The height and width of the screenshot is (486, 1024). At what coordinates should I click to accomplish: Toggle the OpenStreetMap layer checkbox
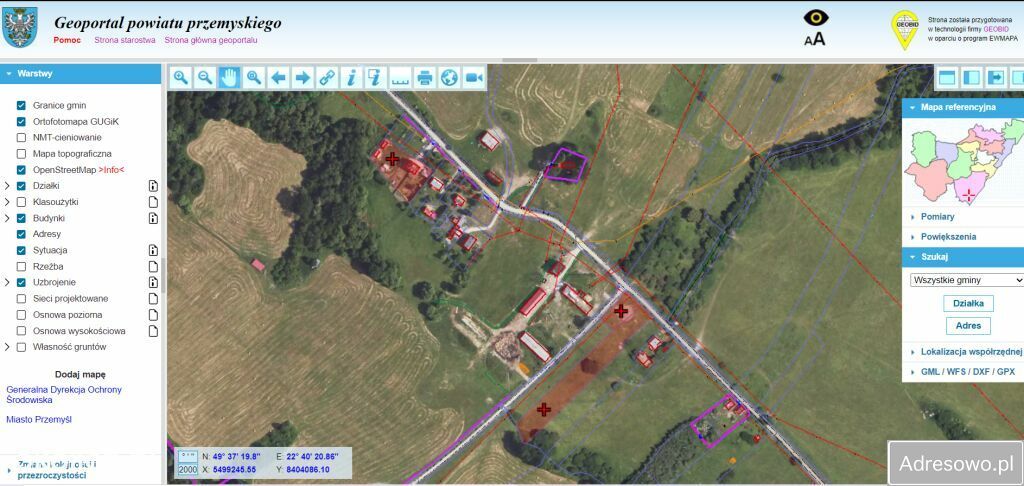pyautogui.click(x=21, y=170)
